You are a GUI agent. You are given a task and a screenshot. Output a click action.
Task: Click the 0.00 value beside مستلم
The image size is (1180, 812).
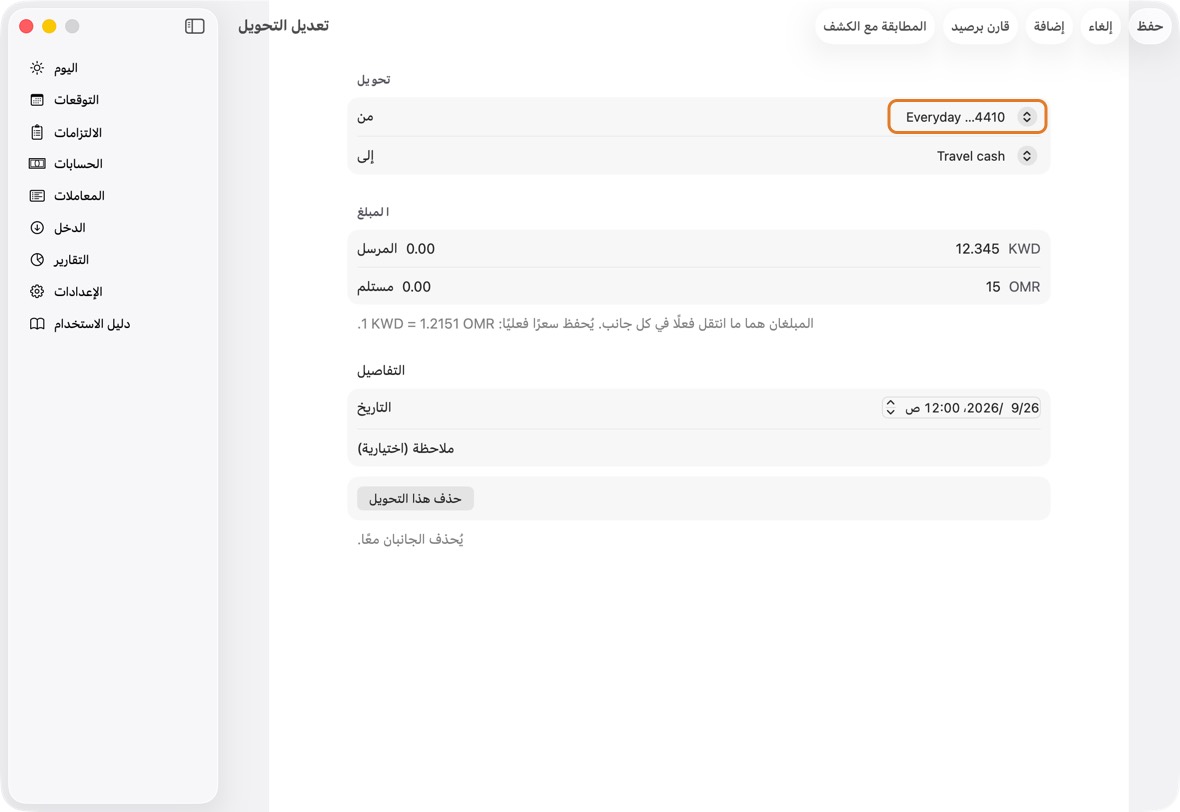click(x=416, y=287)
